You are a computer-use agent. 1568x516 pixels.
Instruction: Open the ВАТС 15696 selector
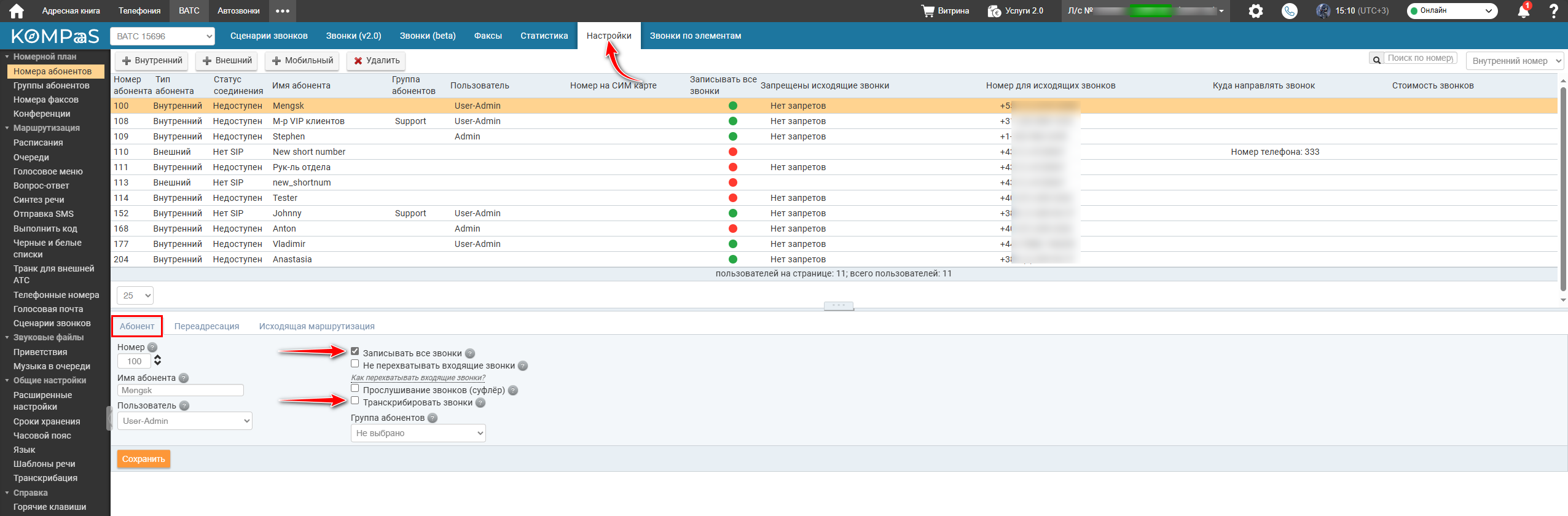(163, 36)
